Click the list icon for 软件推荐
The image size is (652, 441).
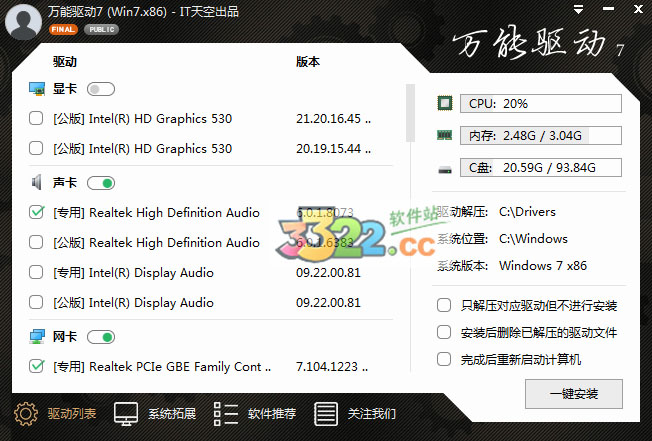[226, 414]
